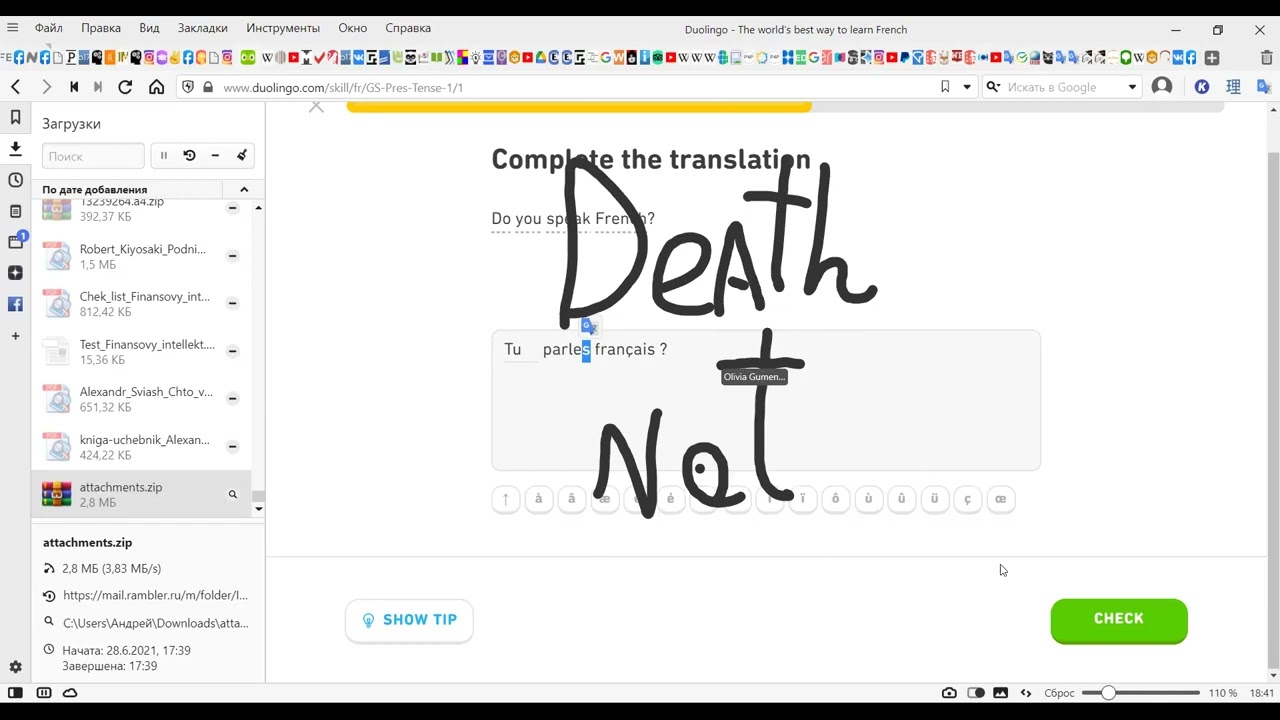This screenshot has height=720, width=1280.
Task: Open the Bookmarks panel icon in sidebar
Action: click(15, 118)
